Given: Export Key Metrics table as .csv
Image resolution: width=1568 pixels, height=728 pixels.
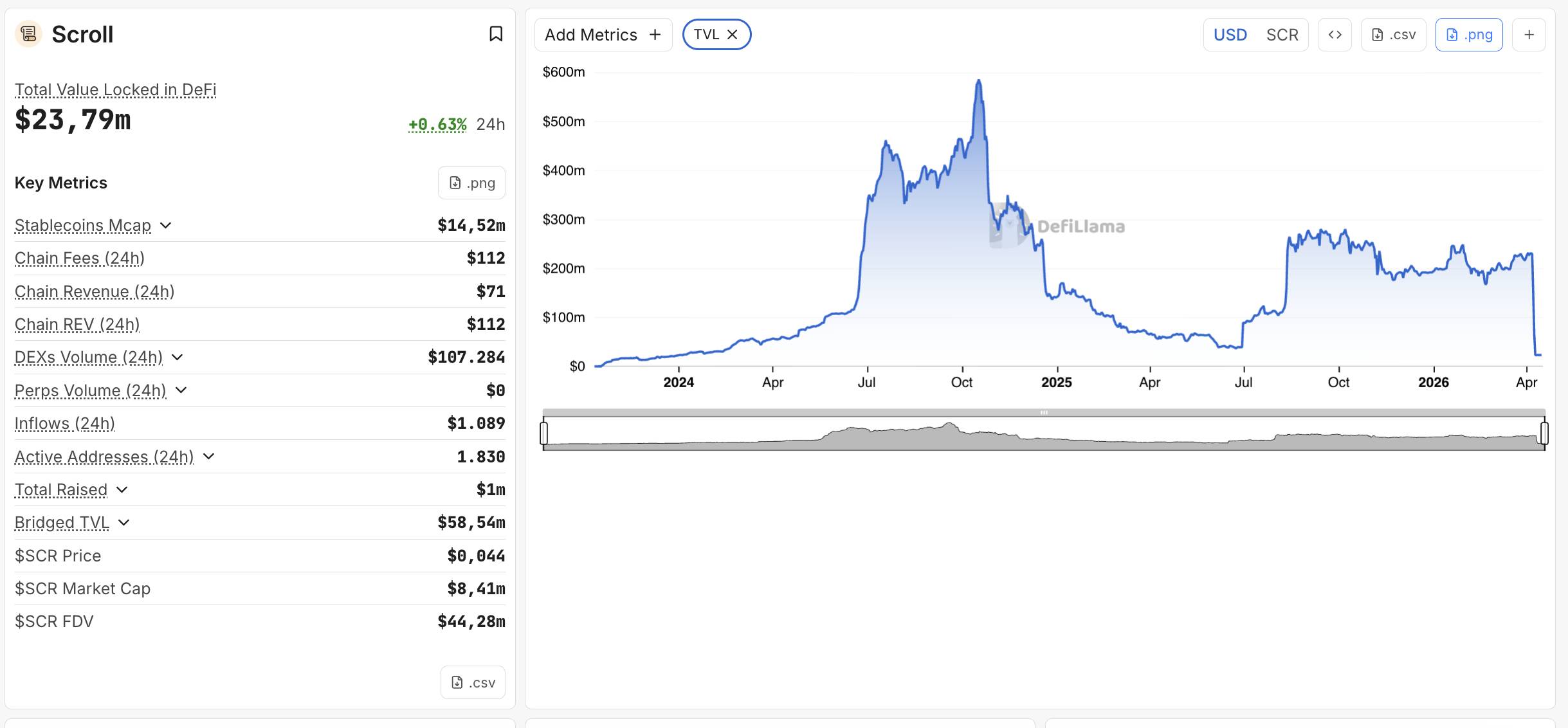Looking at the screenshot, I should tap(473, 682).
